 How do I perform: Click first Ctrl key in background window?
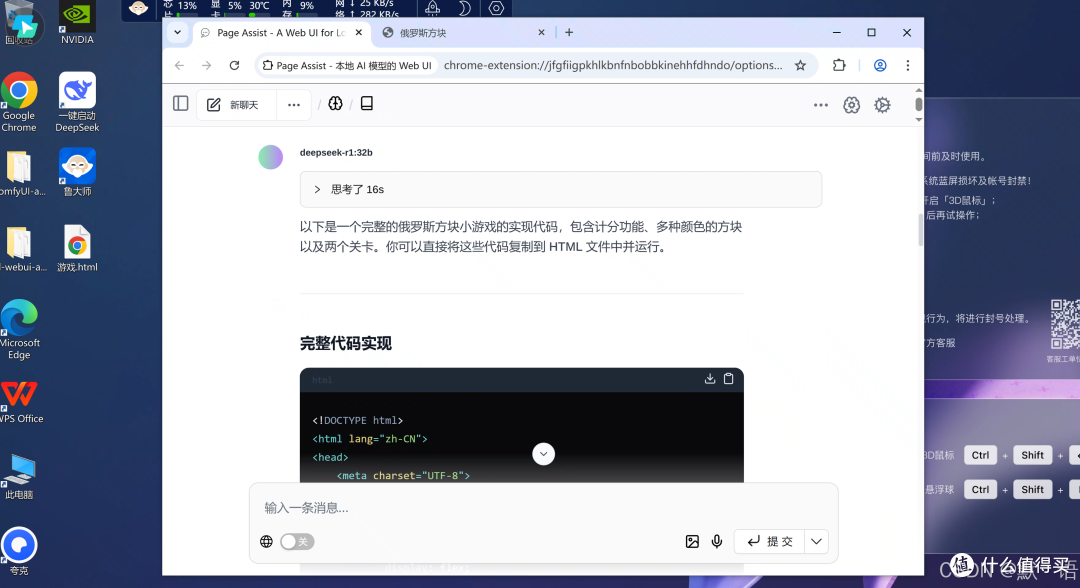980,455
